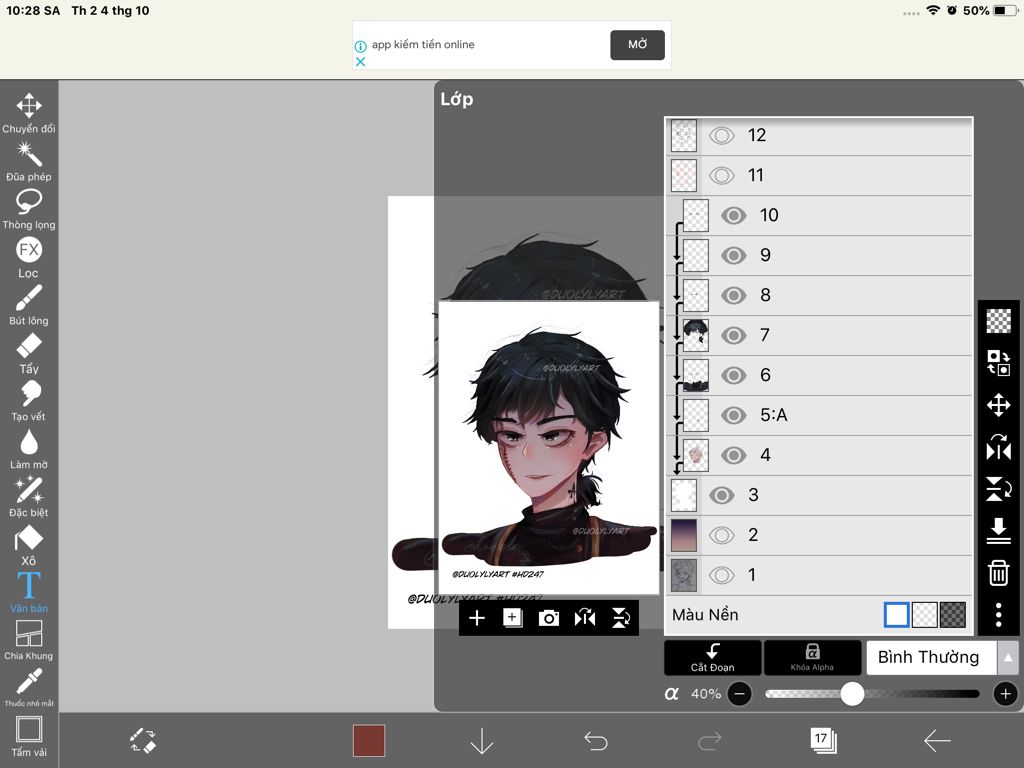Select the Đũa phép magic wand tool

pyautogui.click(x=29, y=161)
